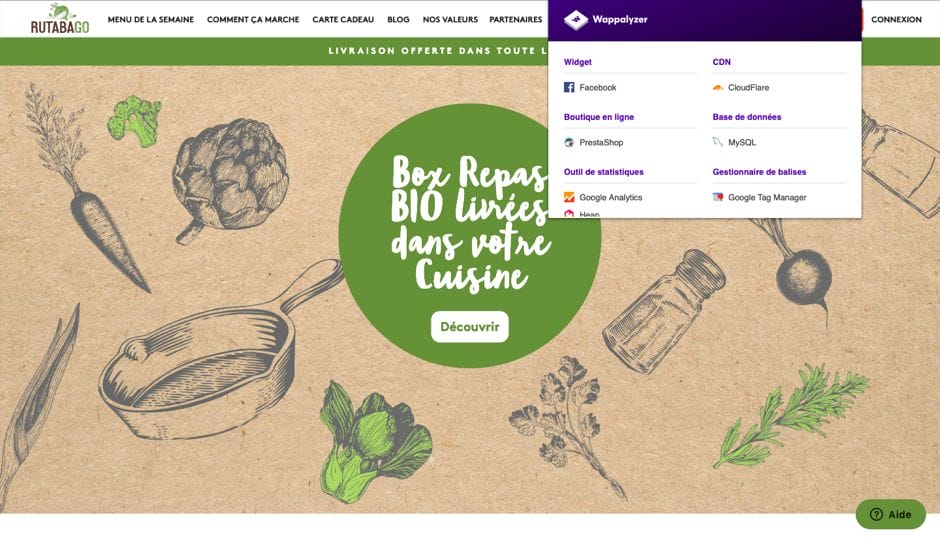Screen dimensions: 940x538
Task: Click the MySQL icon under Base de données
Action: [x=718, y=142]
